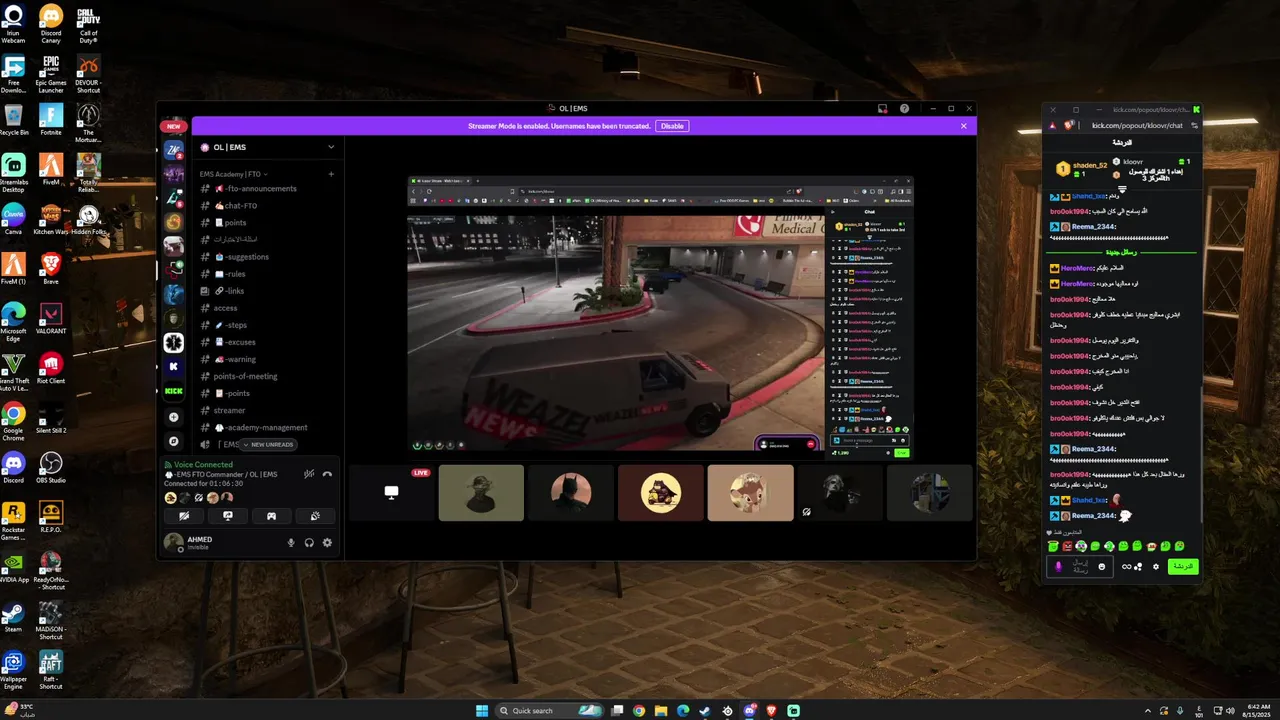The height and width of the screenshot is (720, 1280).
Task: Open Kick chat settings gear
Action: click(x=1156, y=567)
